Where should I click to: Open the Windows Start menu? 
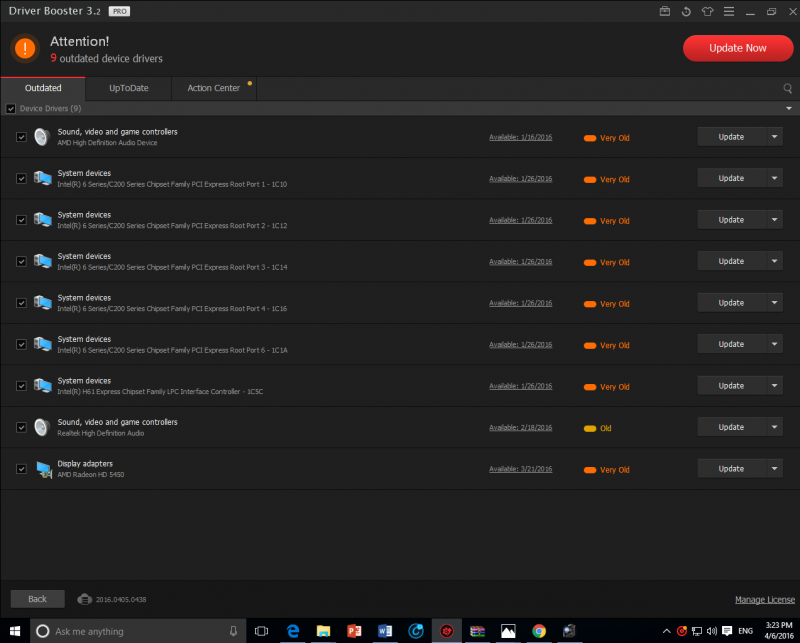click(15, 631)
